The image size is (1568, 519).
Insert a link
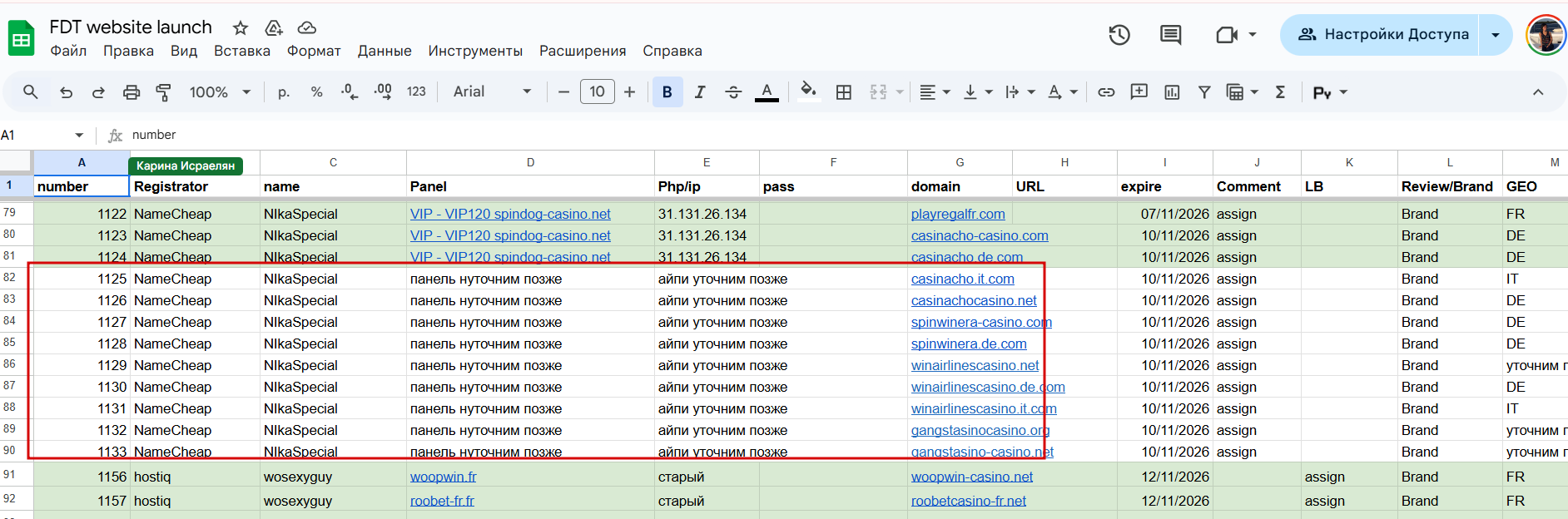click(1106, 92)
